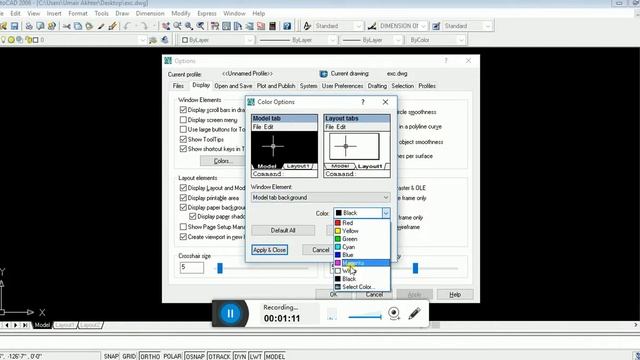Viewport: 640px width, 360px height.
Task: Toggle Show Page Setup Manager checkbox
Action: pos(183,227)
